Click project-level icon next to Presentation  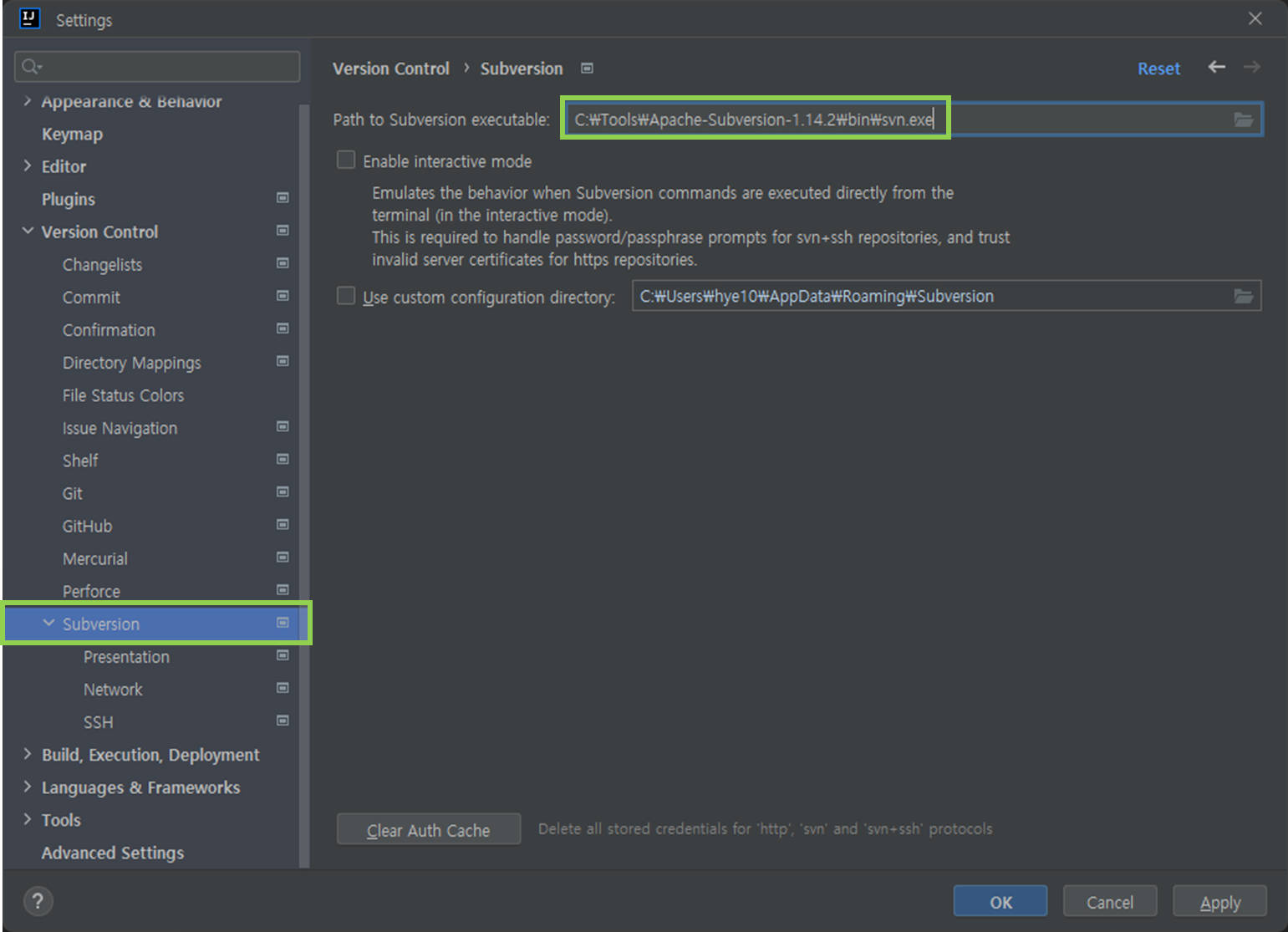pyautogui.click(x=283, y=655)
